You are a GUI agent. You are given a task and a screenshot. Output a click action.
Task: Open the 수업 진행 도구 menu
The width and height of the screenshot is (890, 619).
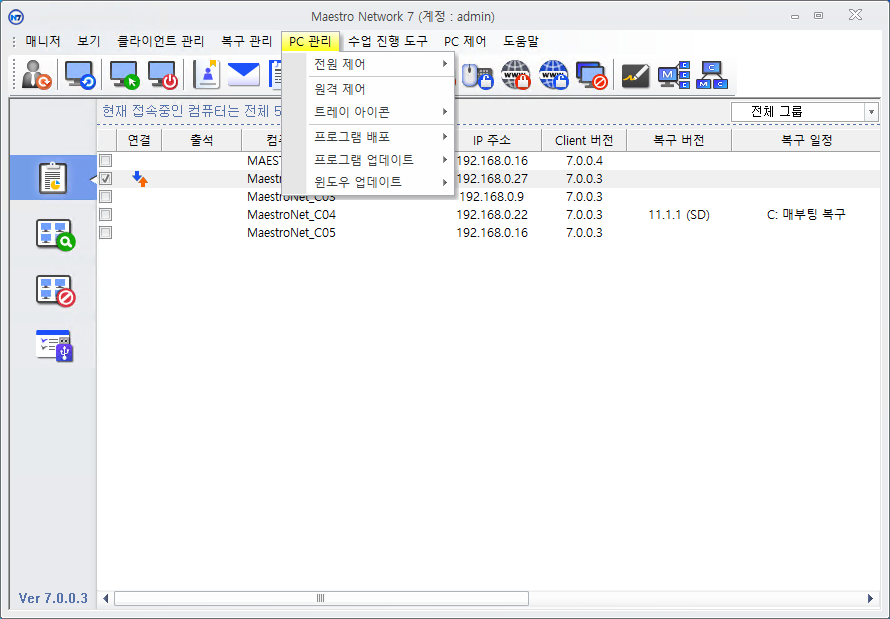387,42
